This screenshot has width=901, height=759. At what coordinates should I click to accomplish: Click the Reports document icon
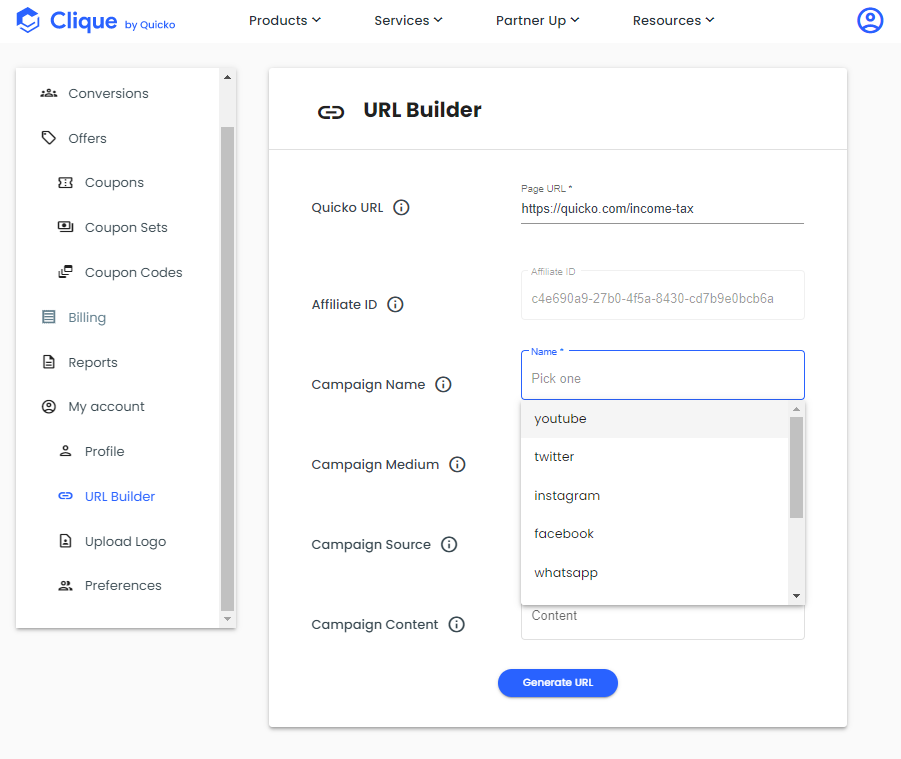pos(49,362)
